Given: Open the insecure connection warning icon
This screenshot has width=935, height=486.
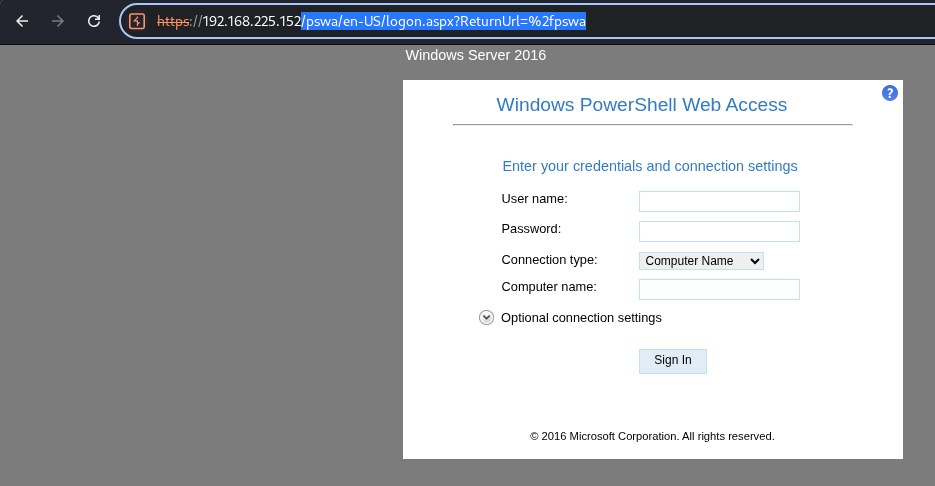Looking at the screenshot, I should coord(137,21).
